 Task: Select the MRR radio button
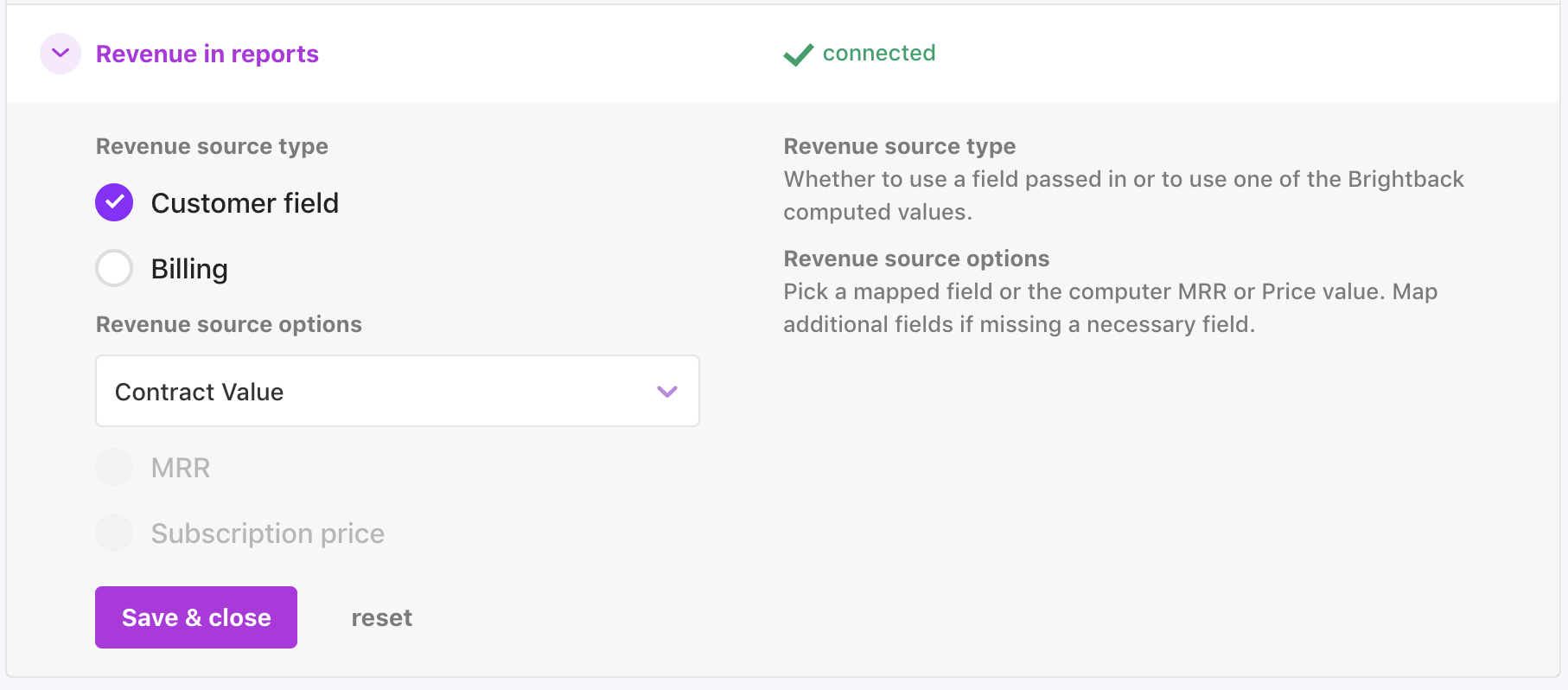click(114, 468)
